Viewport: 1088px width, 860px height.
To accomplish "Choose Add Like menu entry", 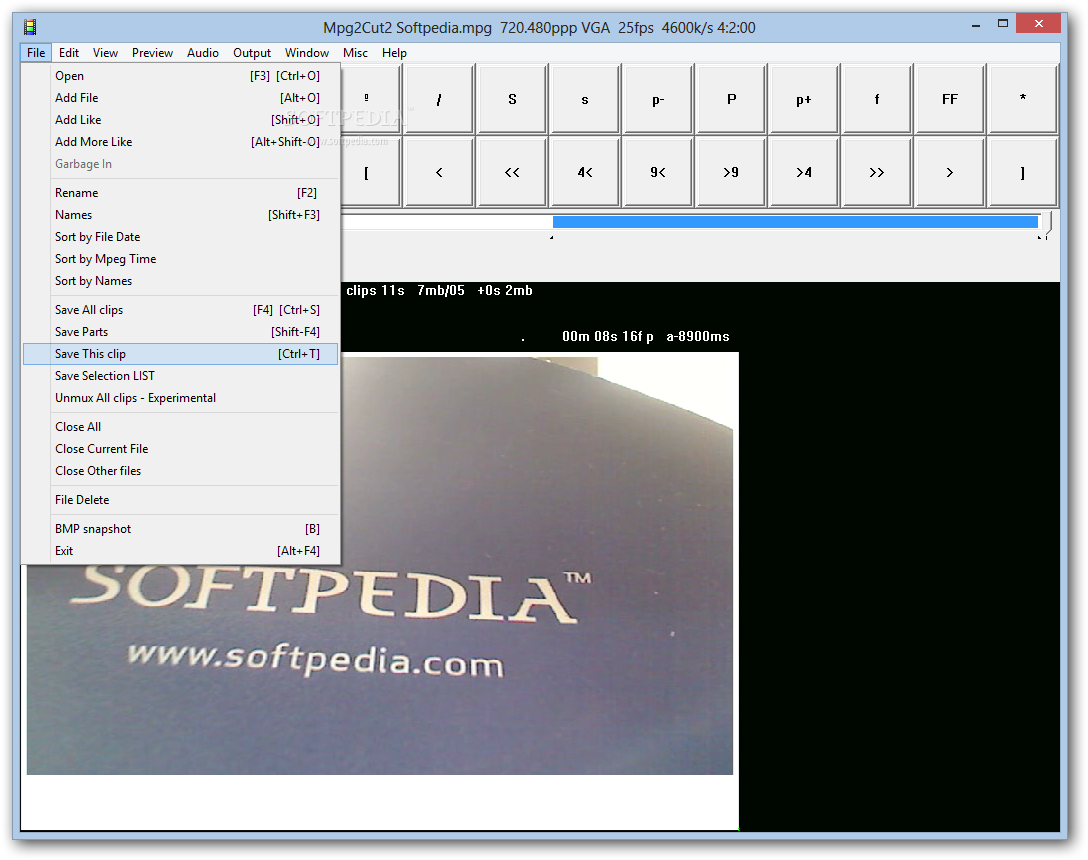I will [x=180, y=120].
